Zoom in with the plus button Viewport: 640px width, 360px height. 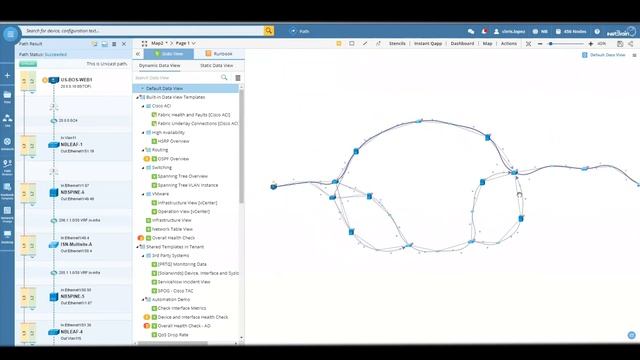click(x=591, y=44)
